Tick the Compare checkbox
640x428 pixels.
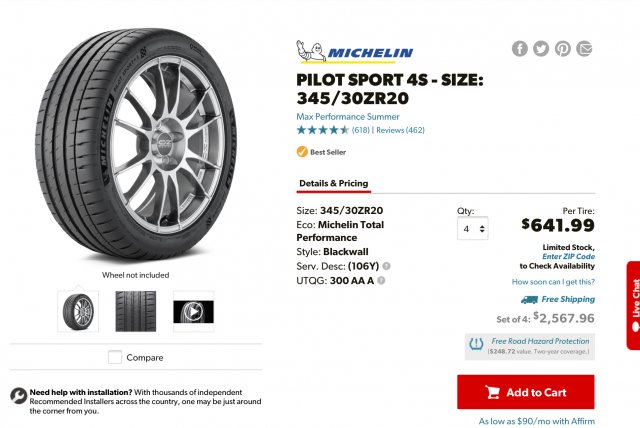click(115, 357)
